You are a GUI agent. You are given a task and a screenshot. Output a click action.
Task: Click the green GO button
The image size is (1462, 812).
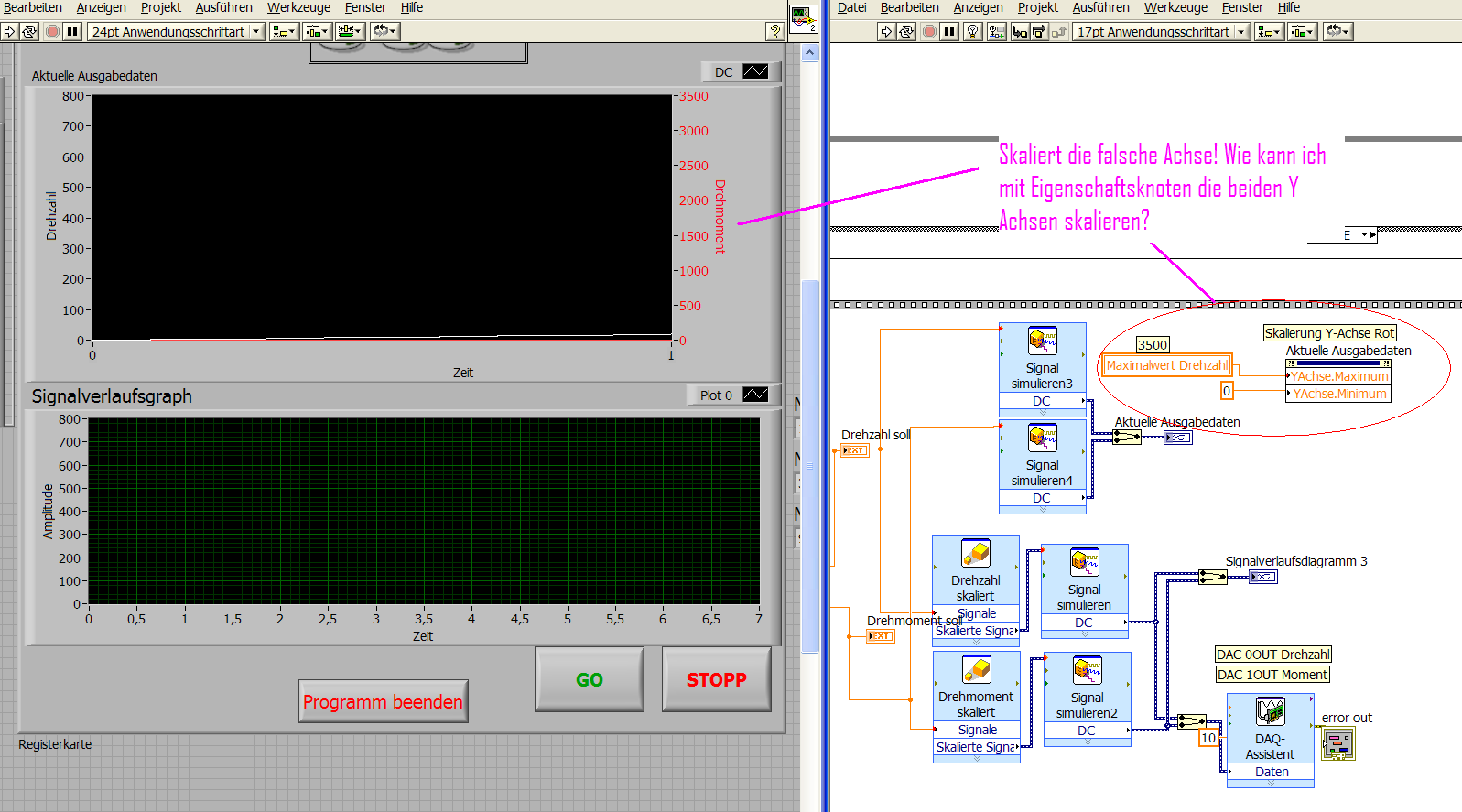click(590, 679)
